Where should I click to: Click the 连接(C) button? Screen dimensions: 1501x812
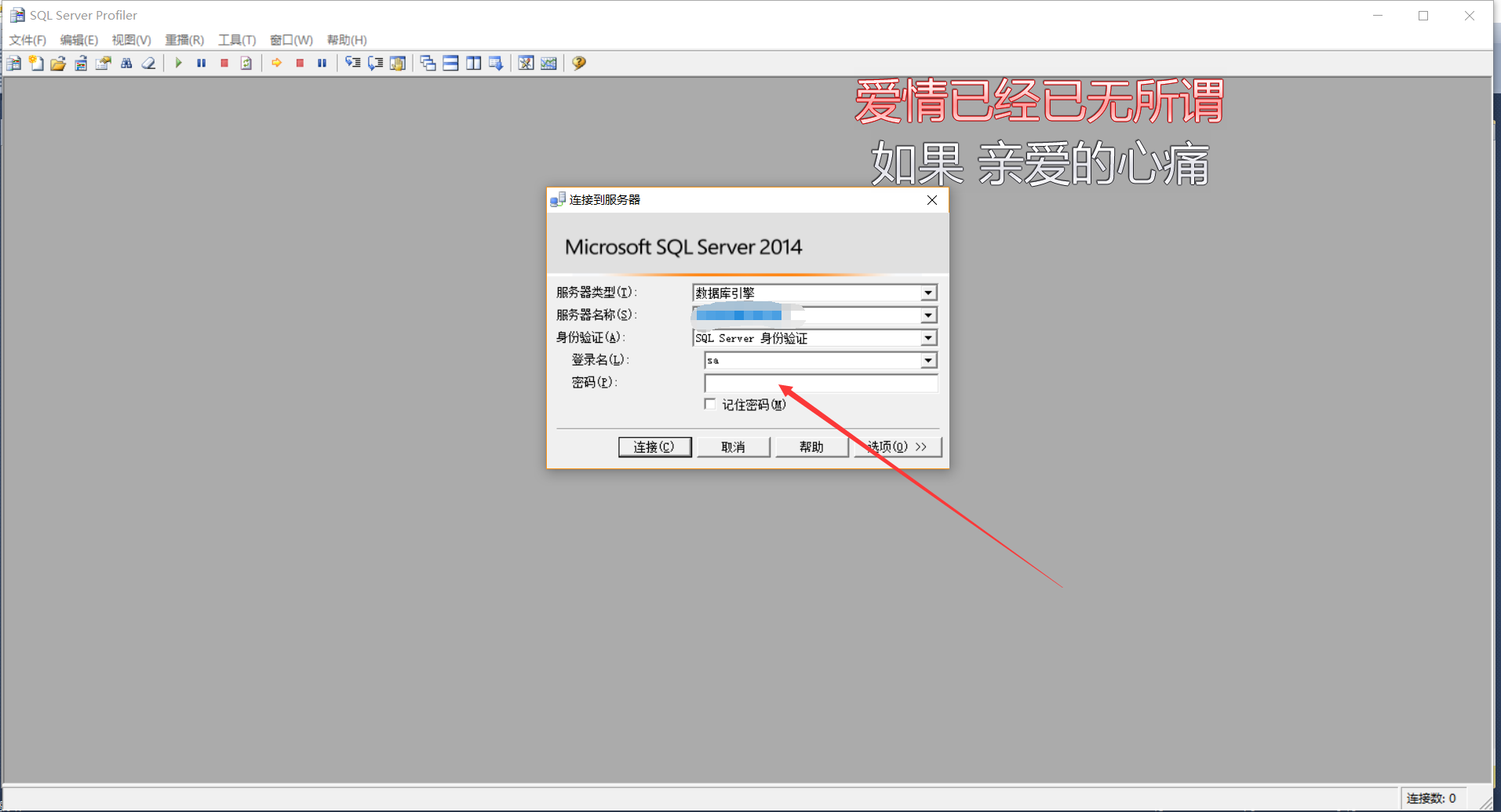tap(654, 447)
